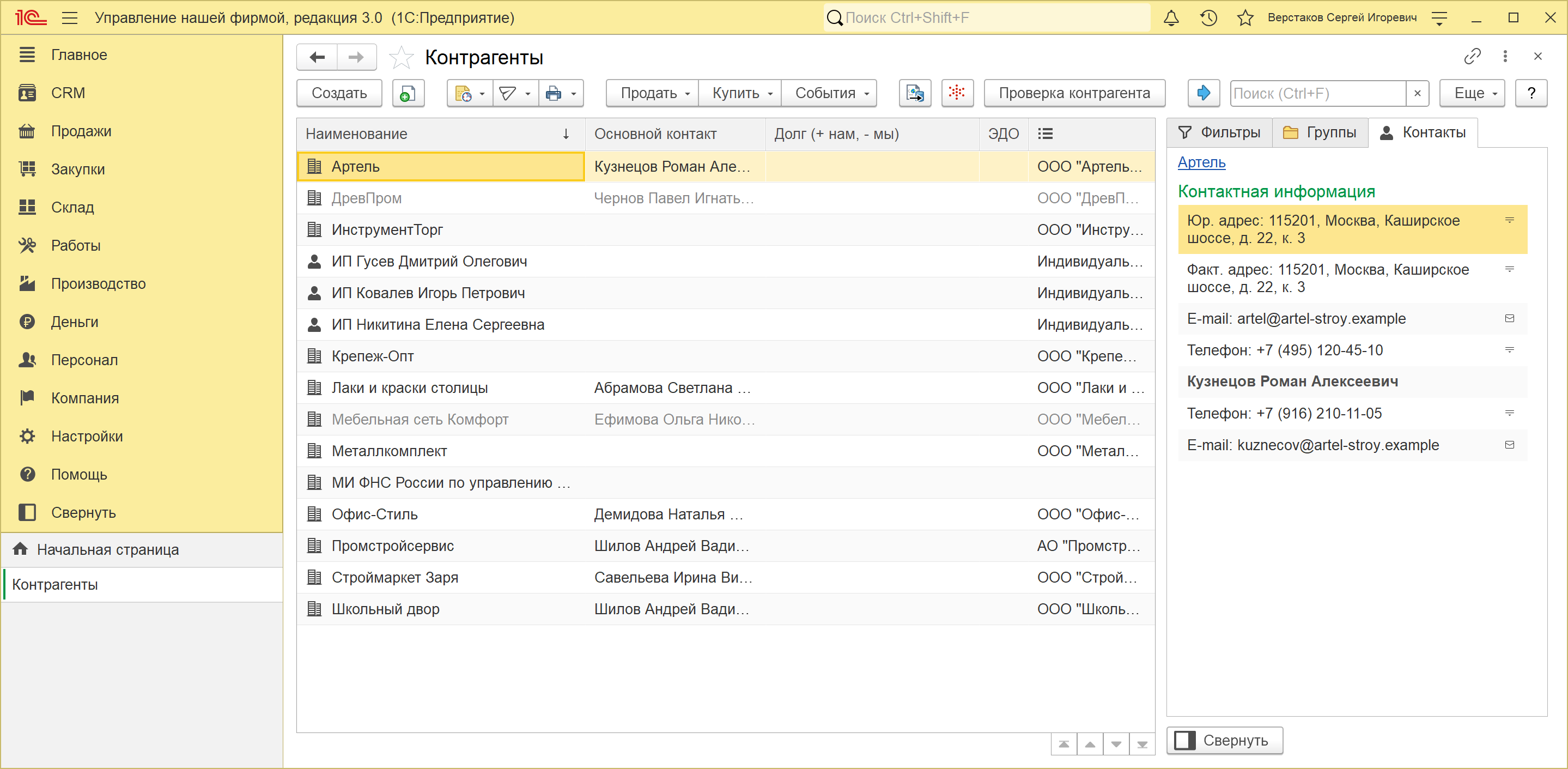This screenshot has height=769, width=1568.
Task: Expand the Продать dropdown
Action: pos(652,93)
